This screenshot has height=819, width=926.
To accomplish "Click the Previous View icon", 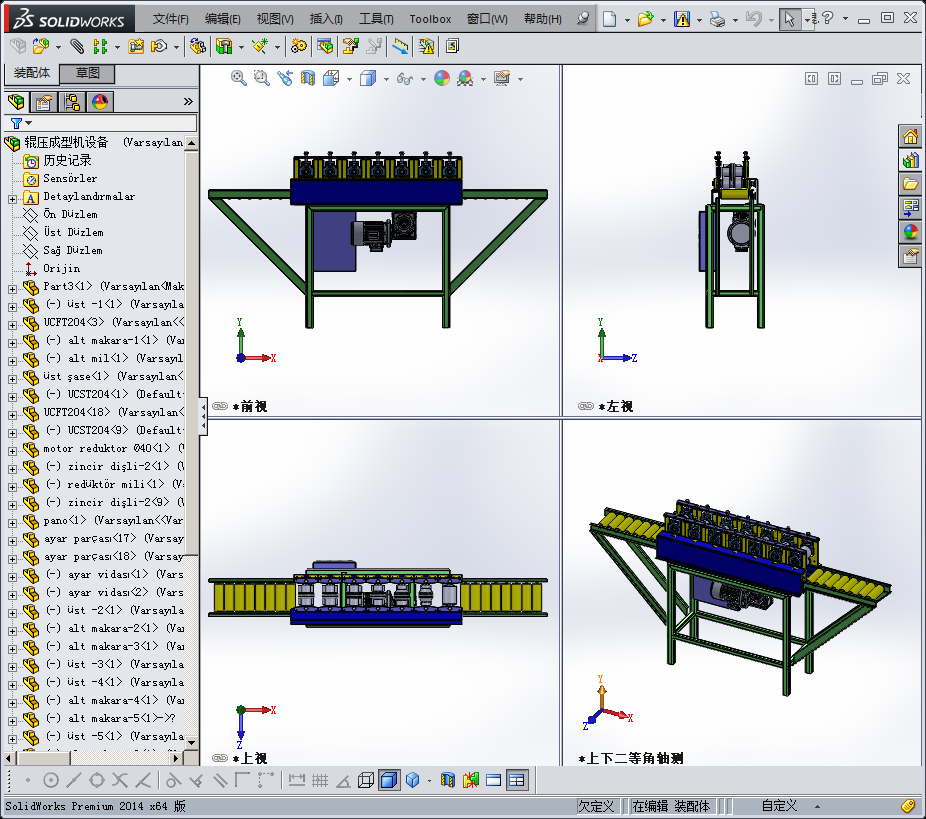I will click(x=285, y=78).
